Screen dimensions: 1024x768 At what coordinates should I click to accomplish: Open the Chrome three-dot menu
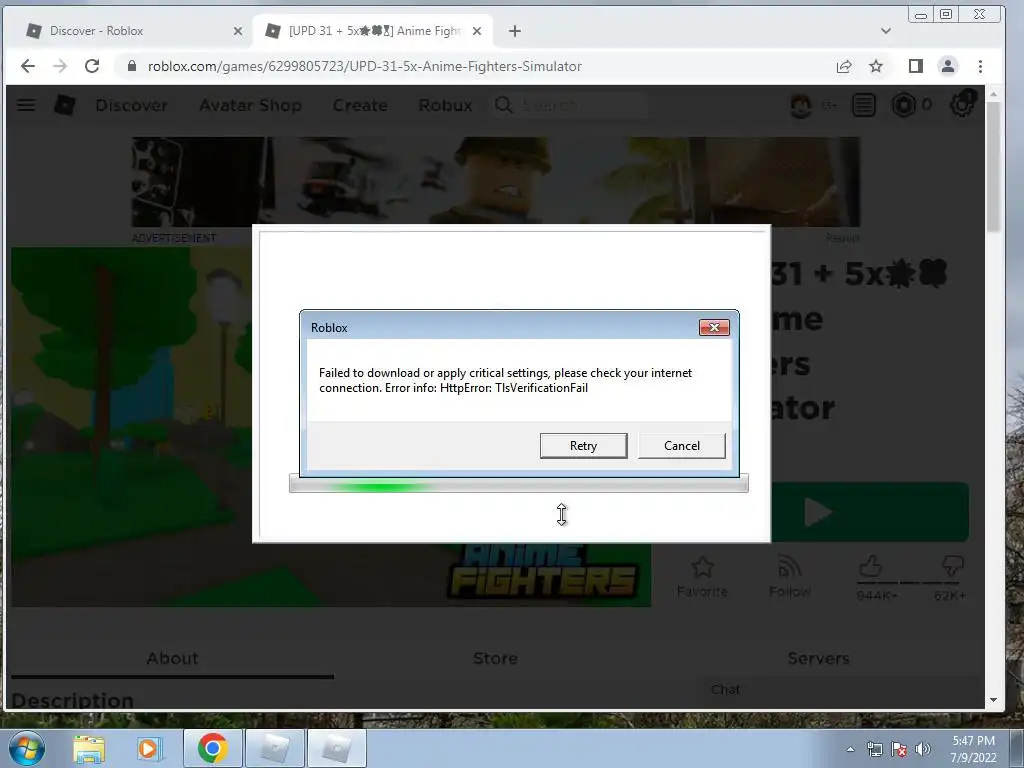click(980, 66)
